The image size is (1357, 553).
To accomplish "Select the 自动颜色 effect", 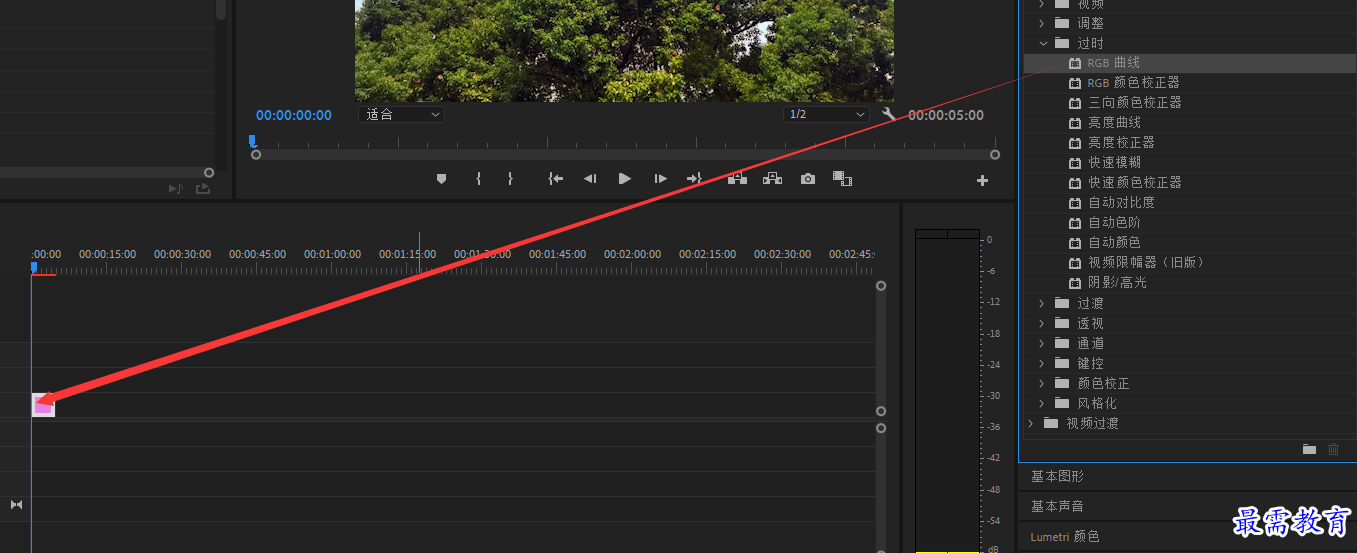I will [1114, 242].
